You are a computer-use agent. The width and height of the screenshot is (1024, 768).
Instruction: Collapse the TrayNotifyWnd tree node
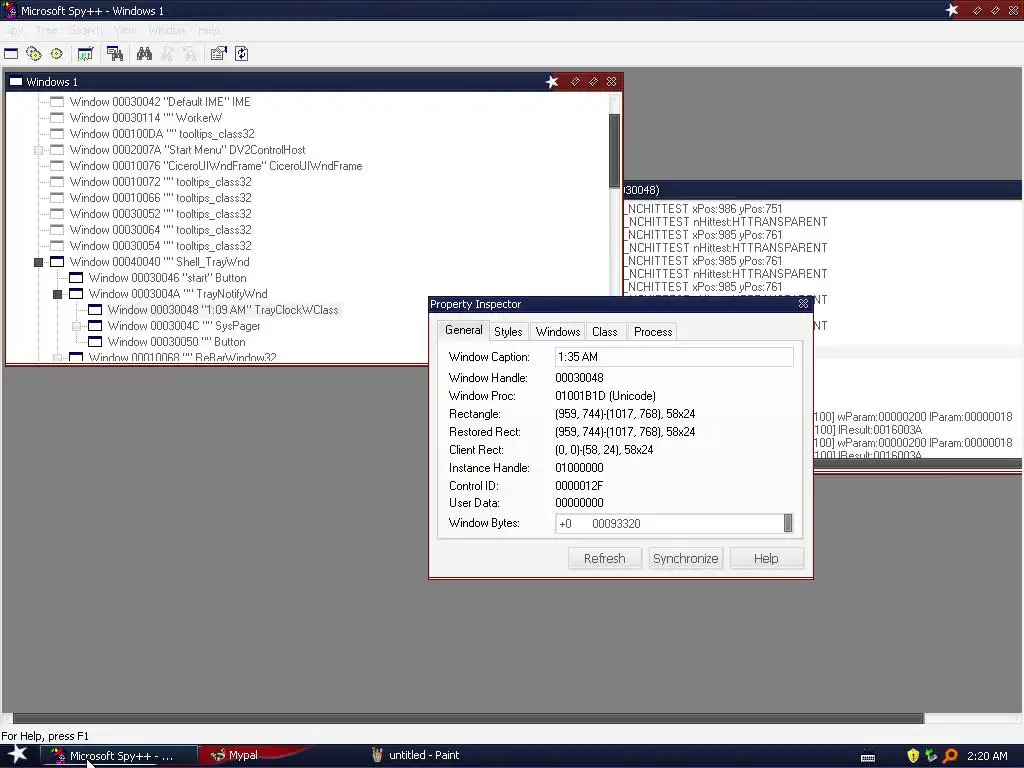click(x=57, y=294)
